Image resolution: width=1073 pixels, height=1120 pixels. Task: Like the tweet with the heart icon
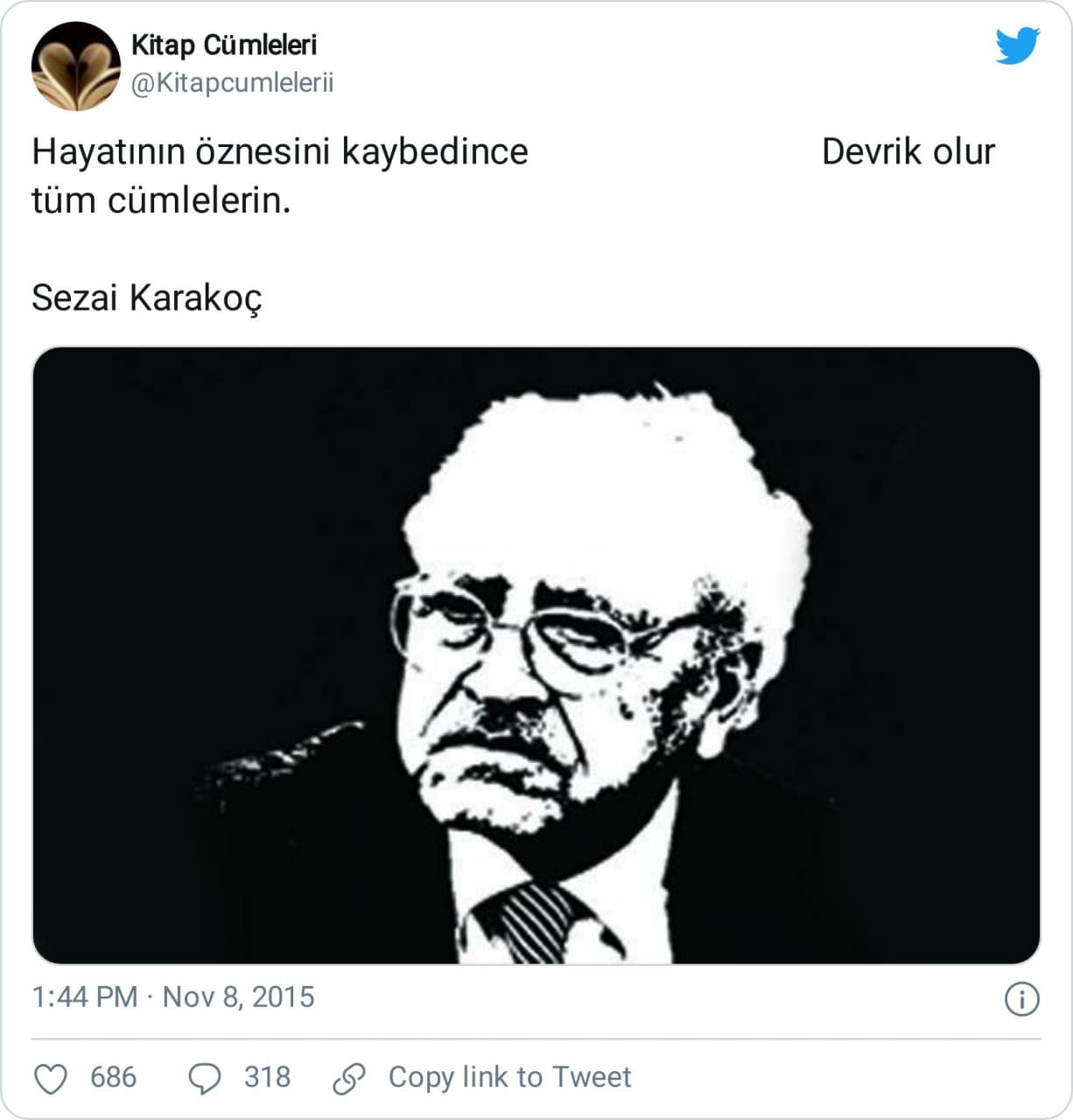point(51,1078)
